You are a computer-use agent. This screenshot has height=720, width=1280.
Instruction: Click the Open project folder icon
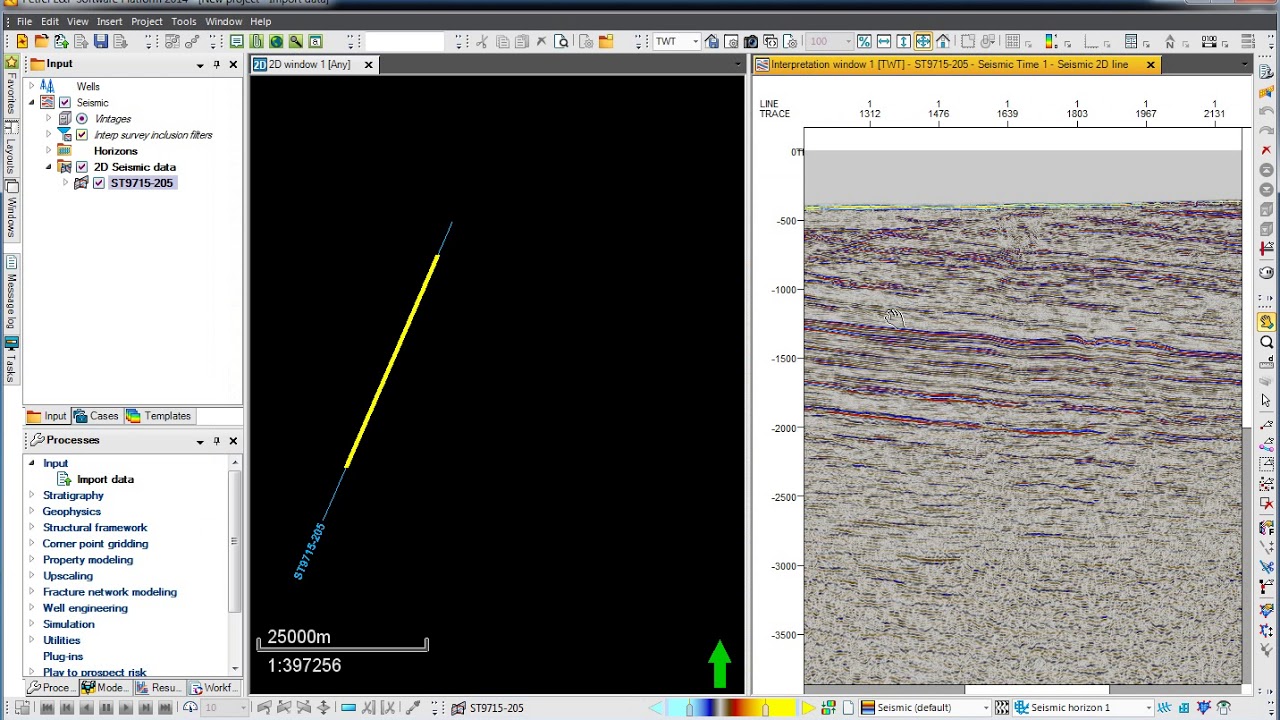(x=41, y=41)
